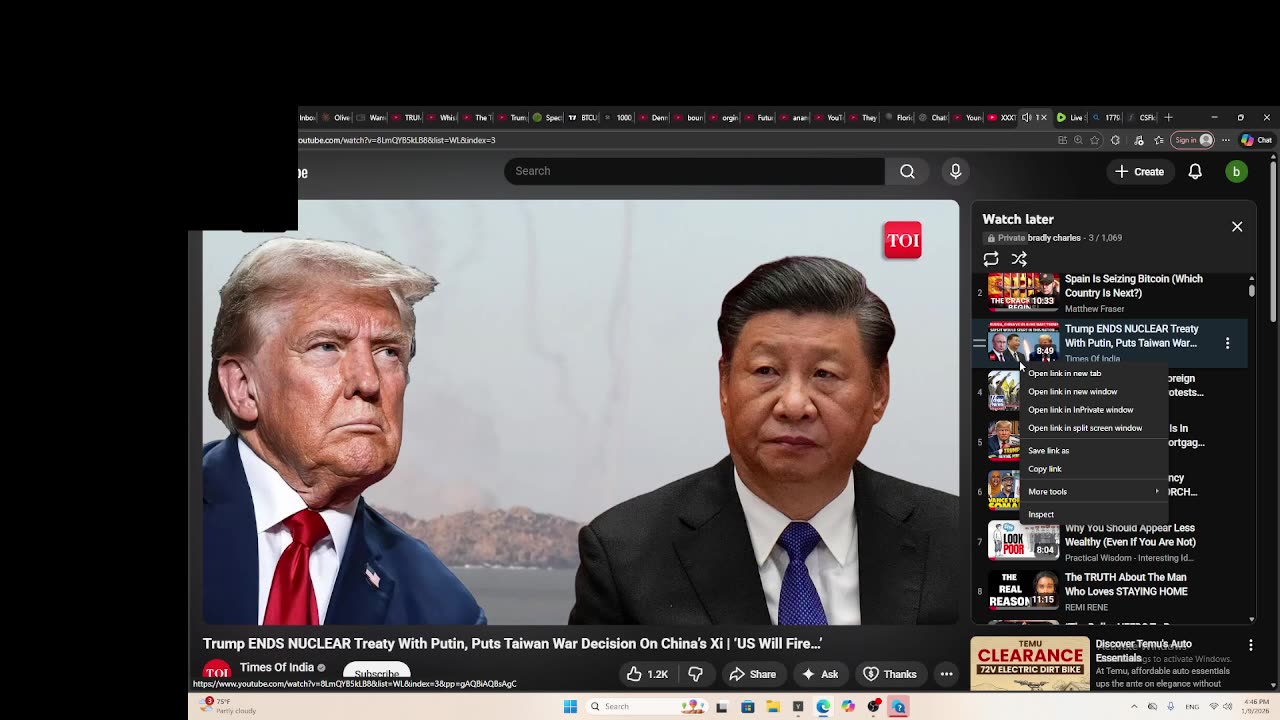
Task: Click the Thanks button
Action: click(x=890, y=674)
